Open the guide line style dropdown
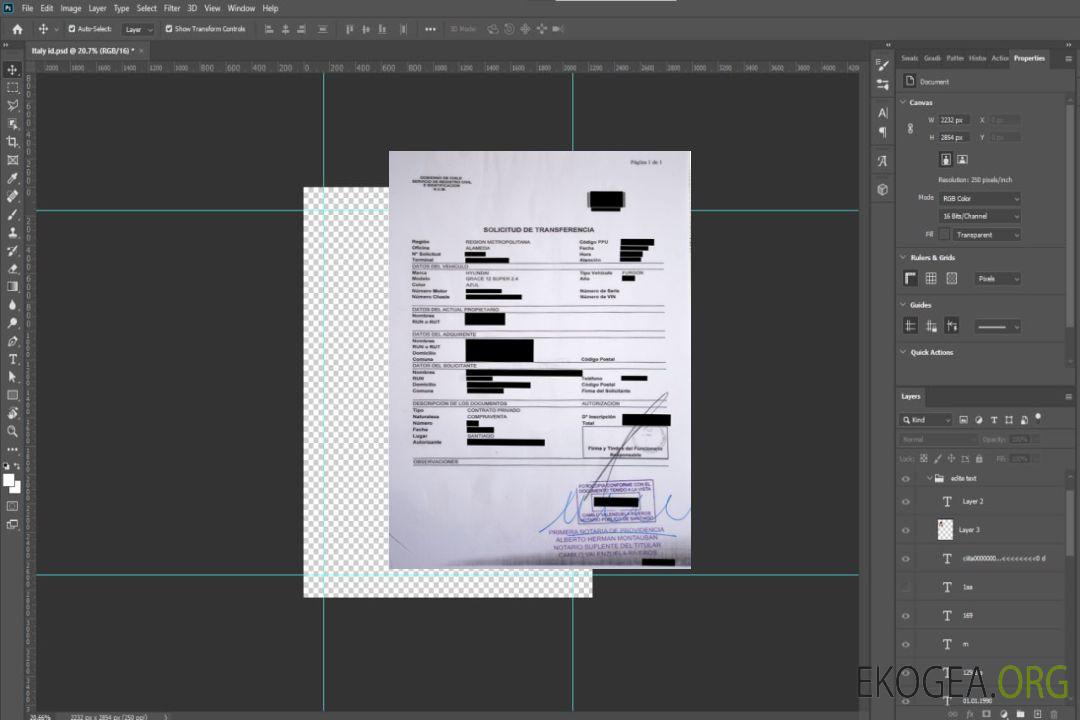The image size is (1080, 720). click(x=997, y=327)
